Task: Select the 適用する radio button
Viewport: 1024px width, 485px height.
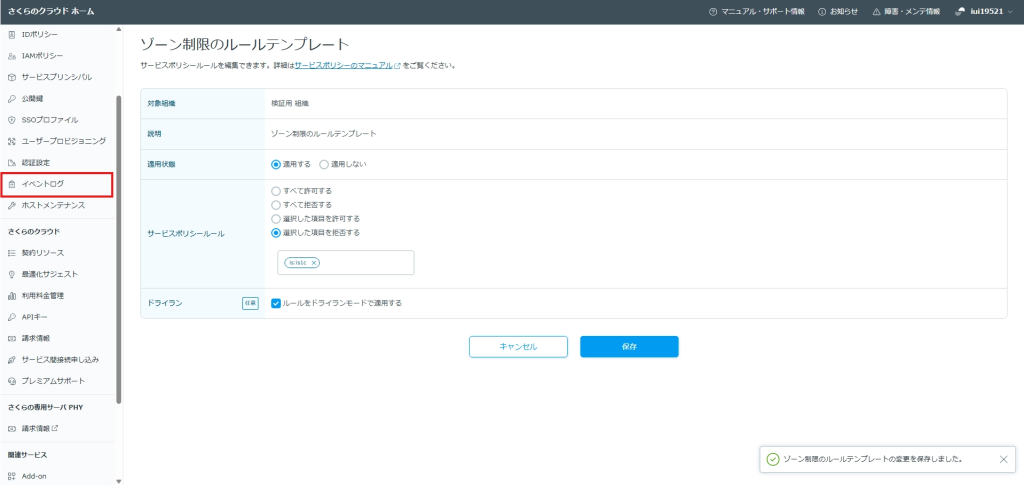Action: point(276,164)
